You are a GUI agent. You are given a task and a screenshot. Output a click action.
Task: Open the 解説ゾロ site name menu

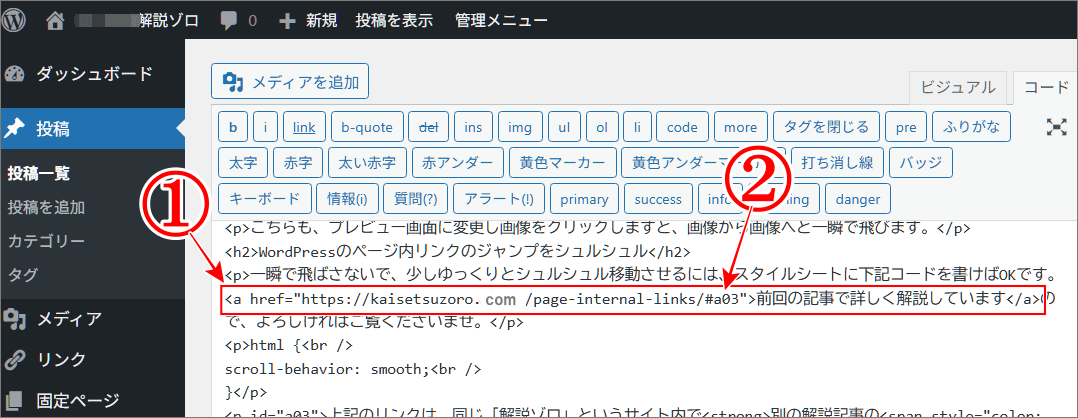(168, 21)
